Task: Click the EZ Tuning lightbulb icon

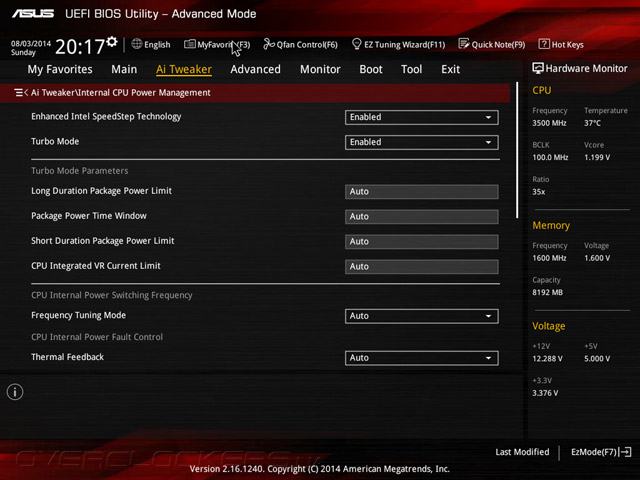Action: (356, 44)
